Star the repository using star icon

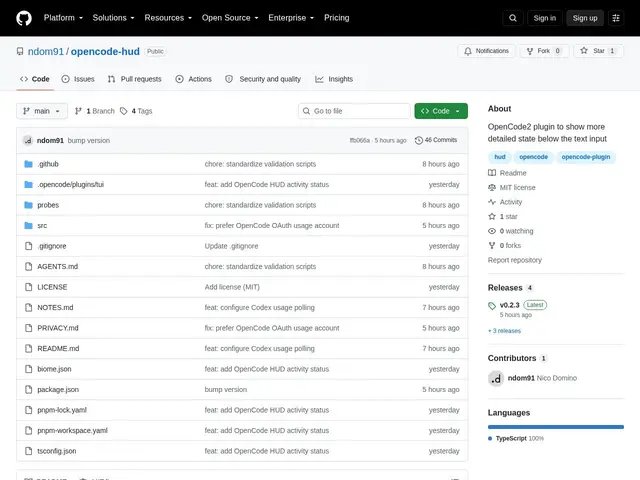coord(584,51)
